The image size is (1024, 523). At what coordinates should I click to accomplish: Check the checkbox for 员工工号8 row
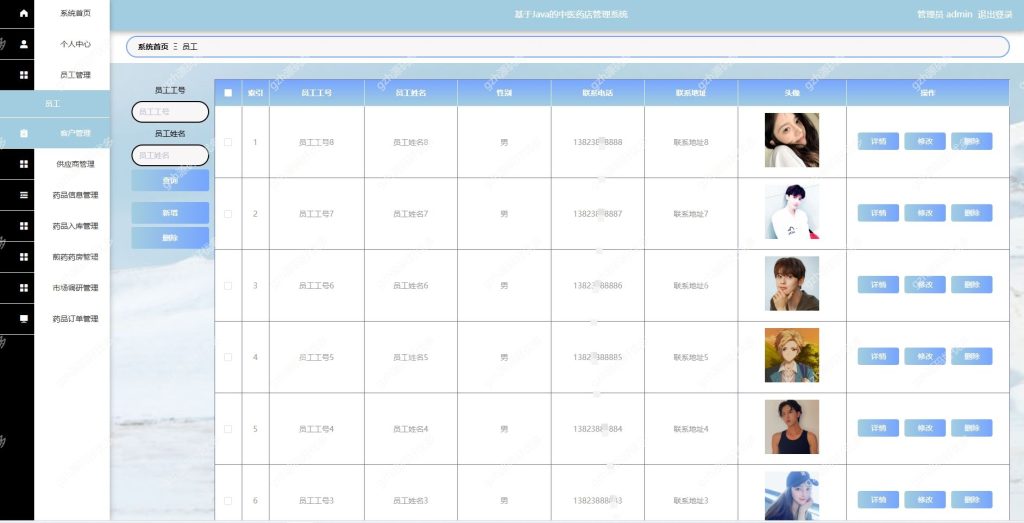[228, 142]
